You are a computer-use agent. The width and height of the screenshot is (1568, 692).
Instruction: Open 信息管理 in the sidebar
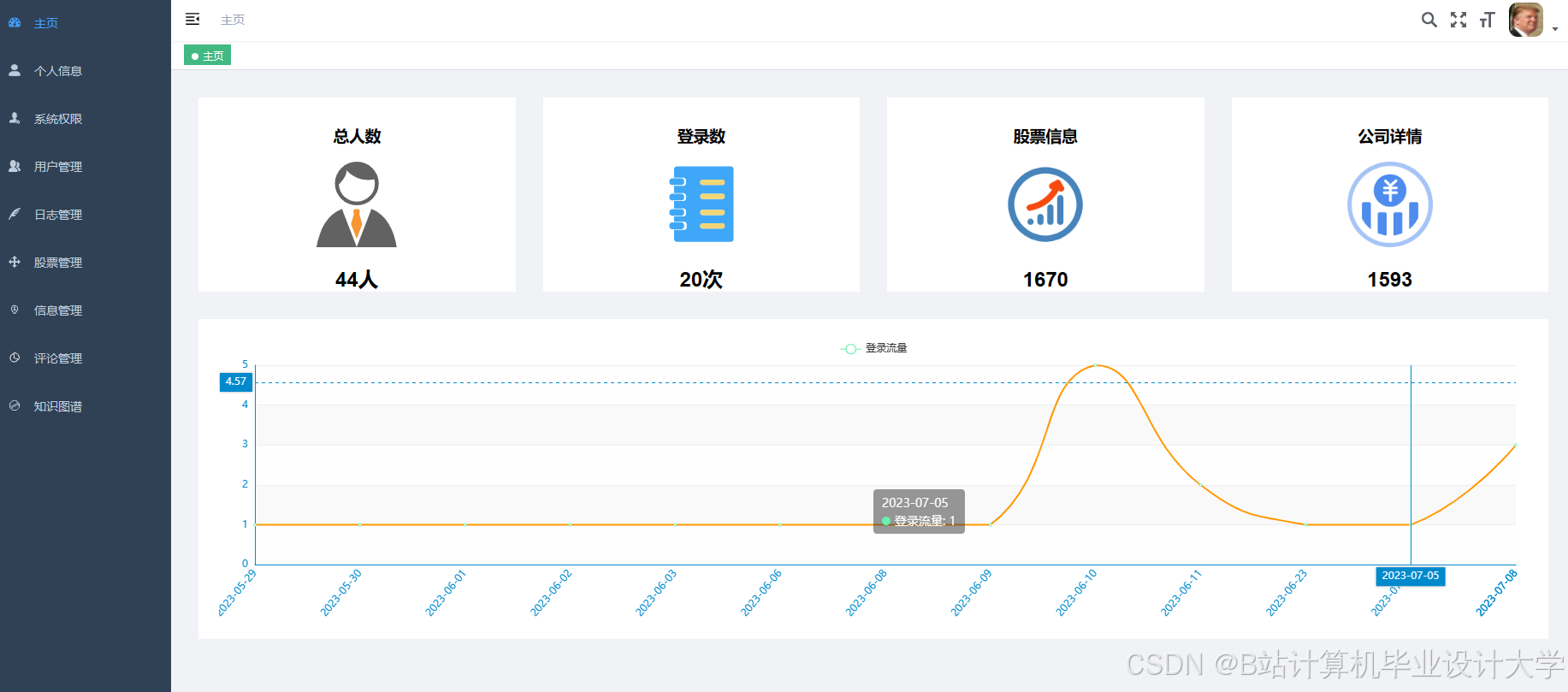coord(58,311)
